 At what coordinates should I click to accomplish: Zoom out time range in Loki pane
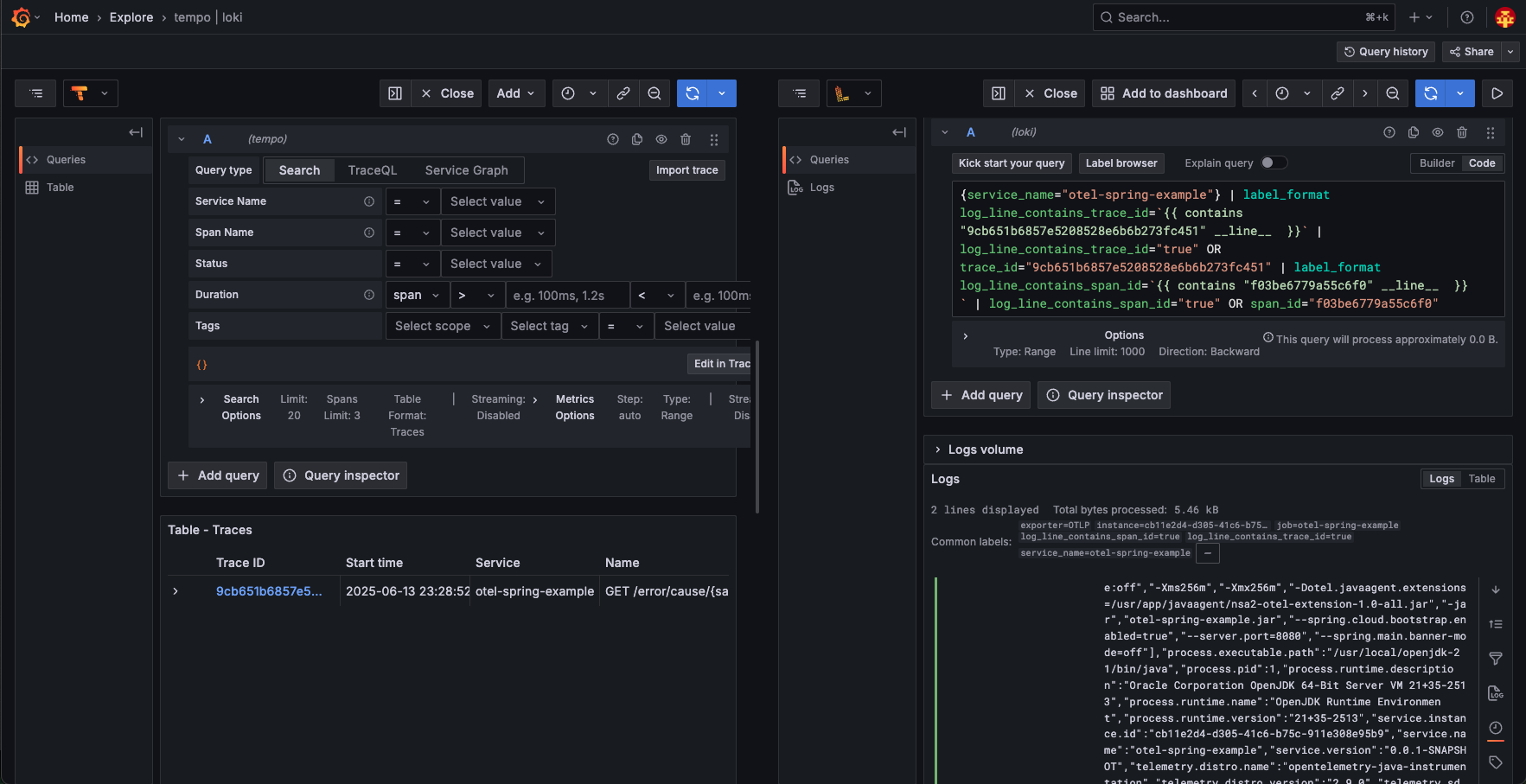pos(1393,93)
